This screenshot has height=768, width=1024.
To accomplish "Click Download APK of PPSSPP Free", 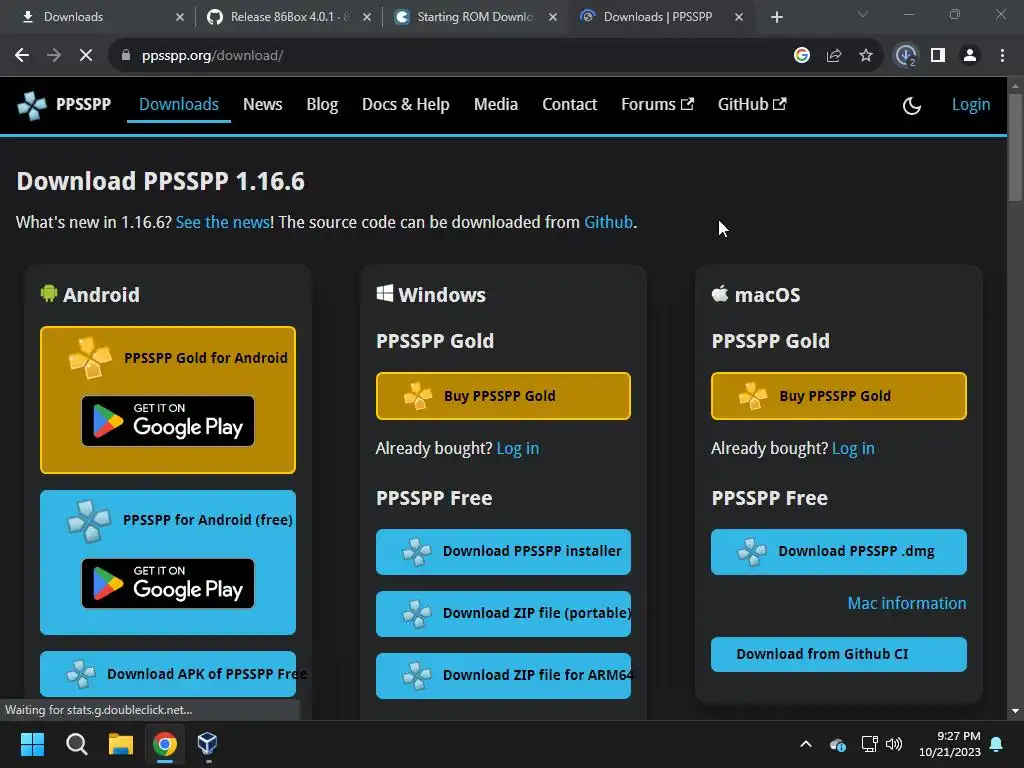I will (x=168, y=674).
